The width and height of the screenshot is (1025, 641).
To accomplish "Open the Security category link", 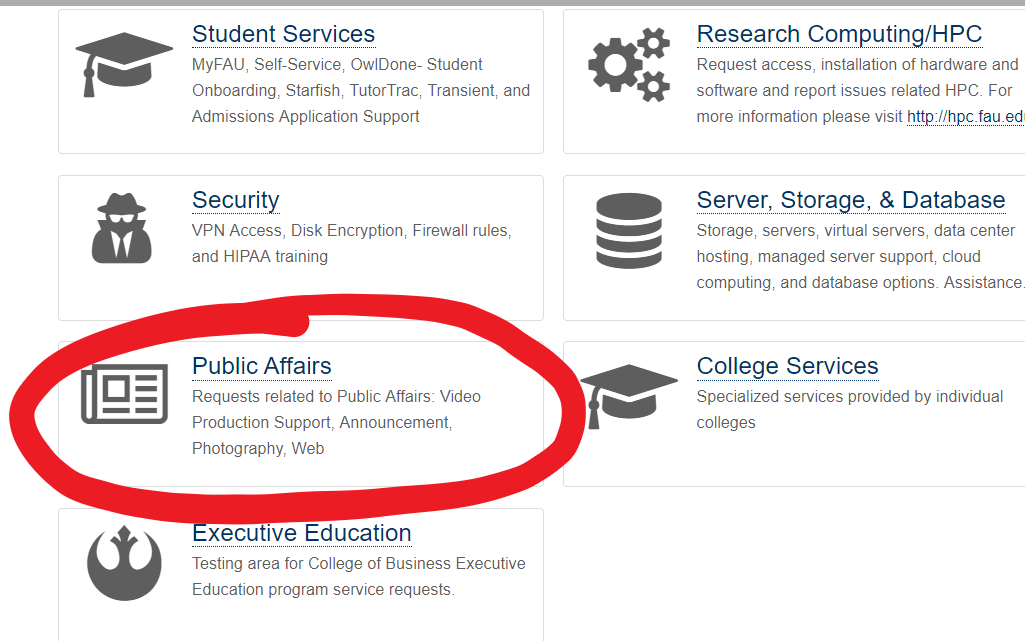I will coord(235,200).
